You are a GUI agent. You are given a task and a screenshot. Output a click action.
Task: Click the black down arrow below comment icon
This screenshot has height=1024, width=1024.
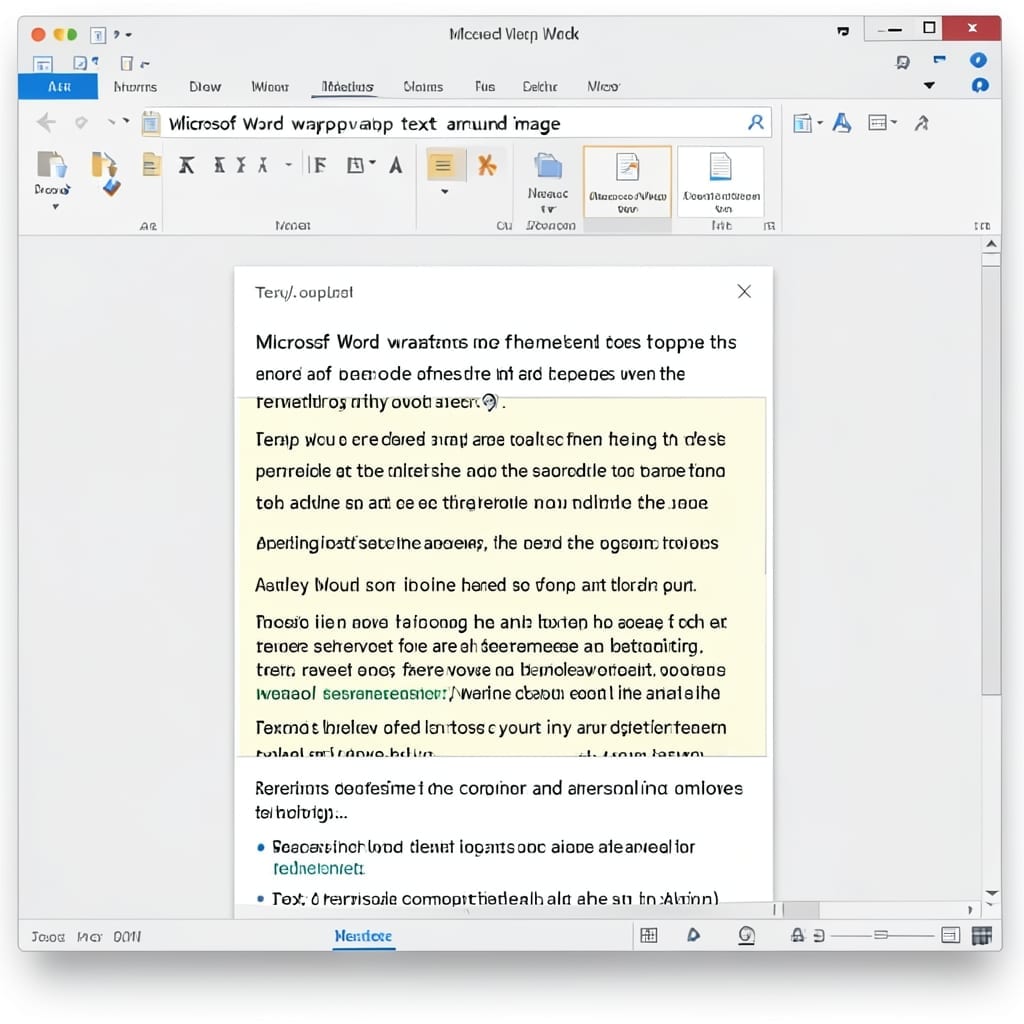(929, 85)
